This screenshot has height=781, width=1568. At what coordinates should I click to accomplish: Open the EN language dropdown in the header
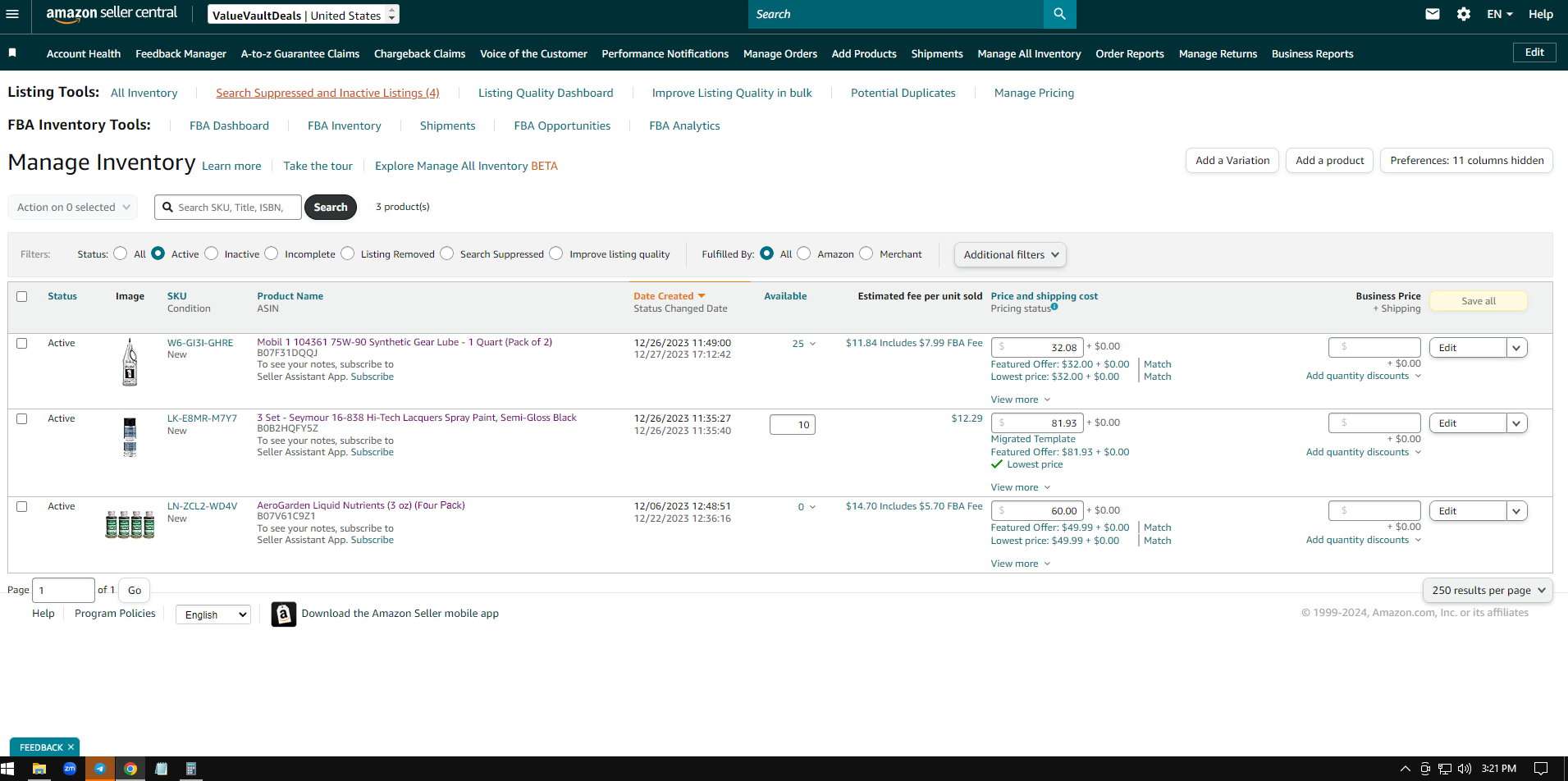coord(1500,14)
